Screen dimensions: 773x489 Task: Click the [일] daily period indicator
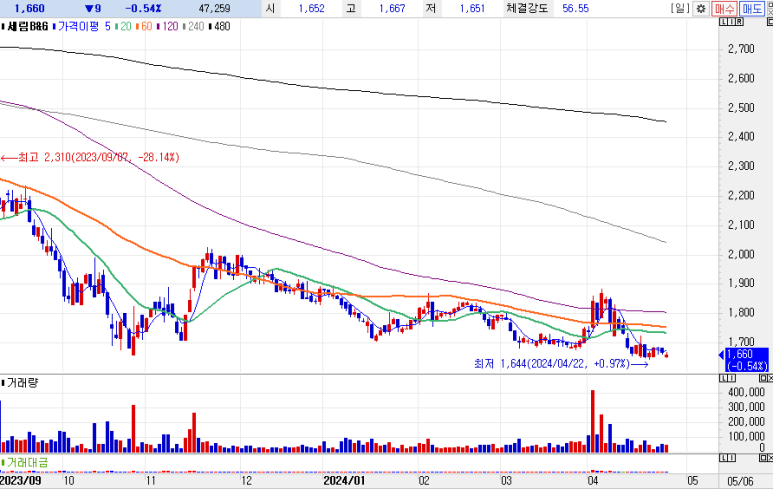click(x=680, y=8)
